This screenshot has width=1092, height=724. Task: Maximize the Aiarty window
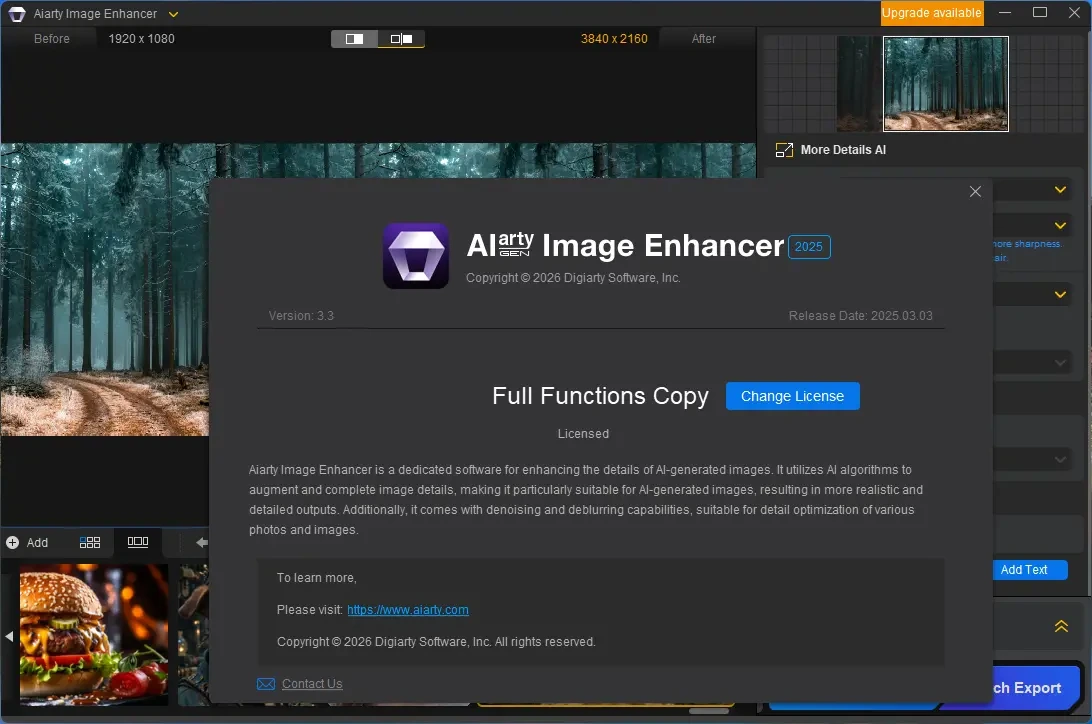pos(1040,13)
